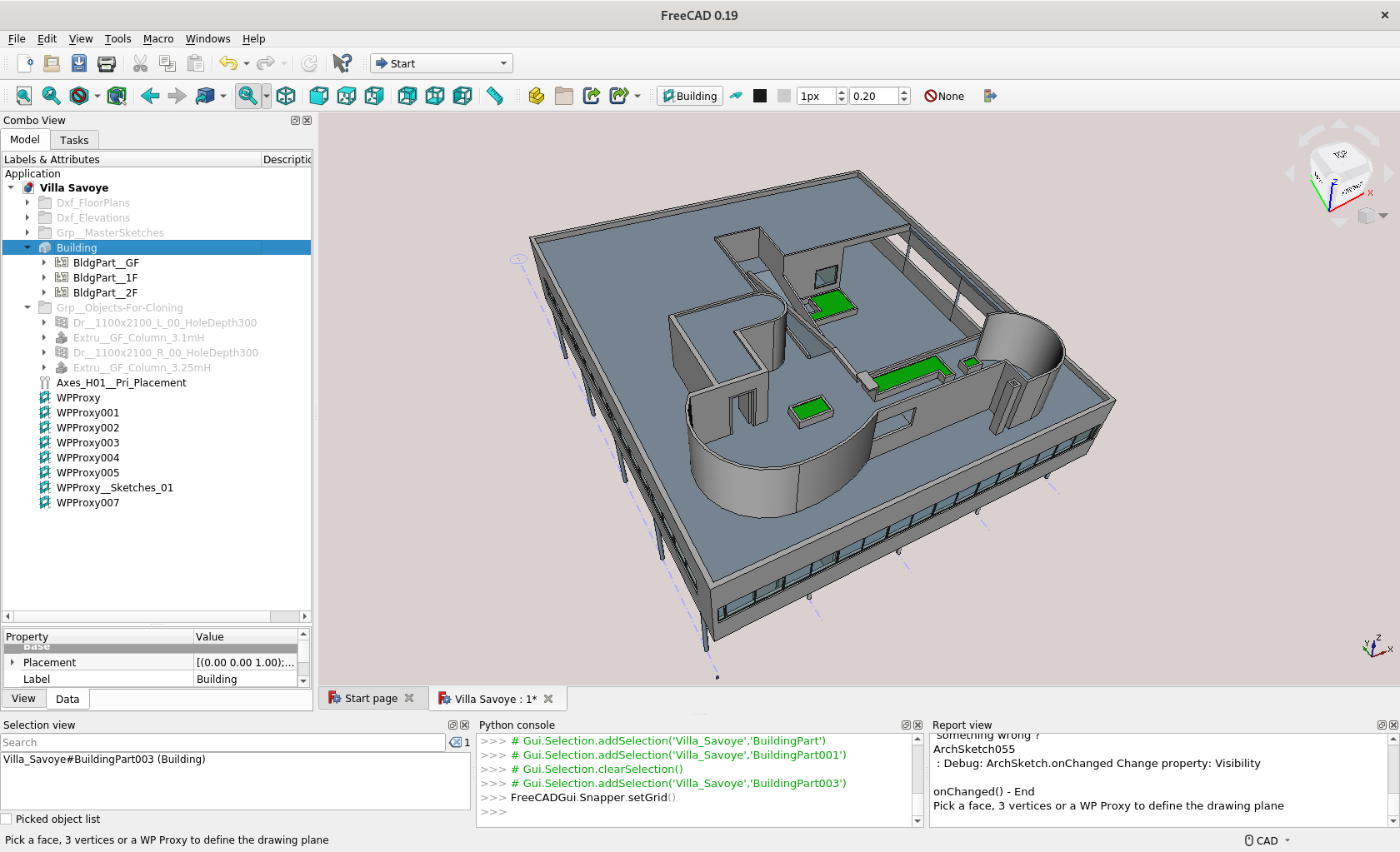Expand the Placement property row
The height and width of the screenshot is (852, 1400).
[x=12, y=662]
